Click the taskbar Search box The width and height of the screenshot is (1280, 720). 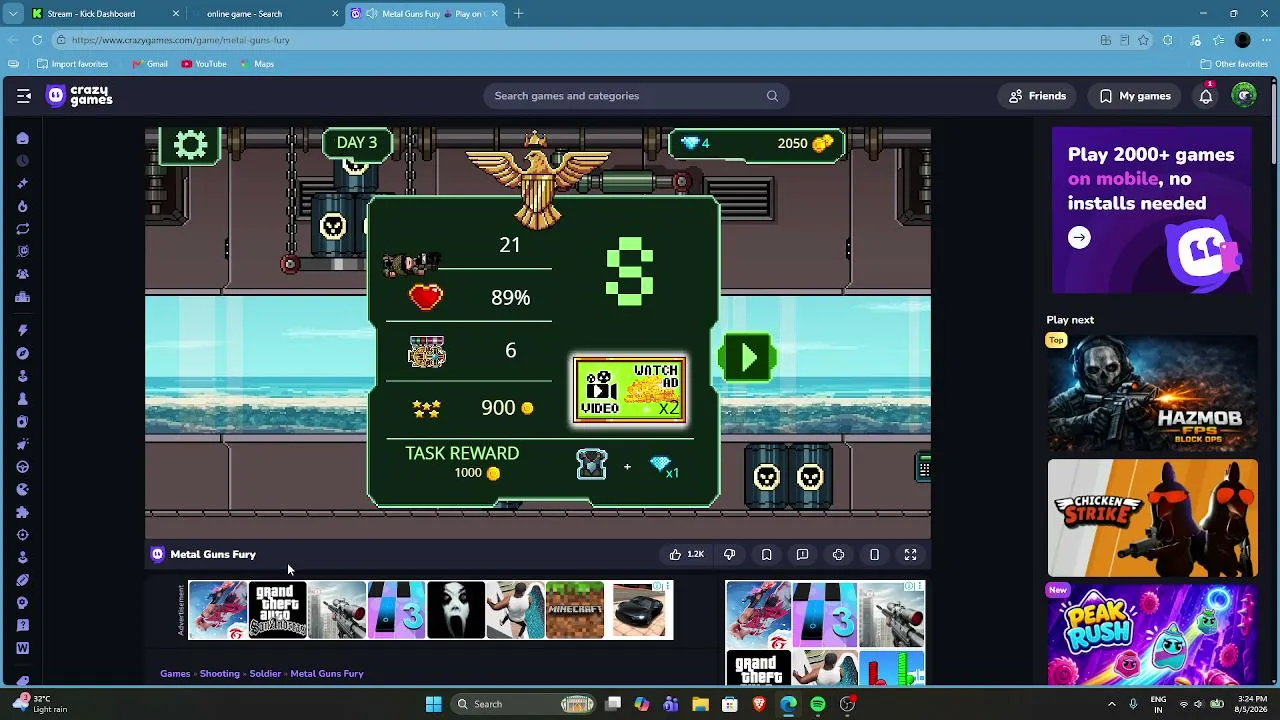click(x=525, y=704)
